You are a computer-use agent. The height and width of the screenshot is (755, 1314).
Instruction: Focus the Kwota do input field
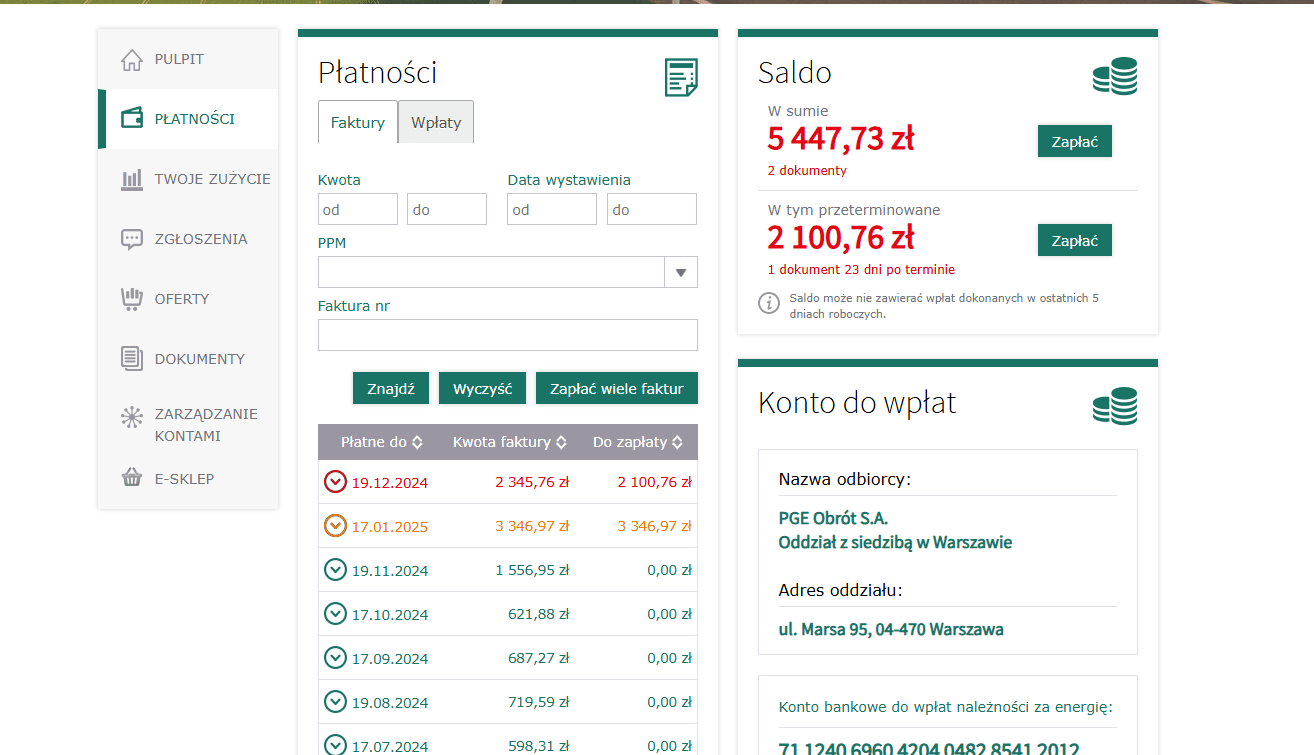click(x=447, y=209)
